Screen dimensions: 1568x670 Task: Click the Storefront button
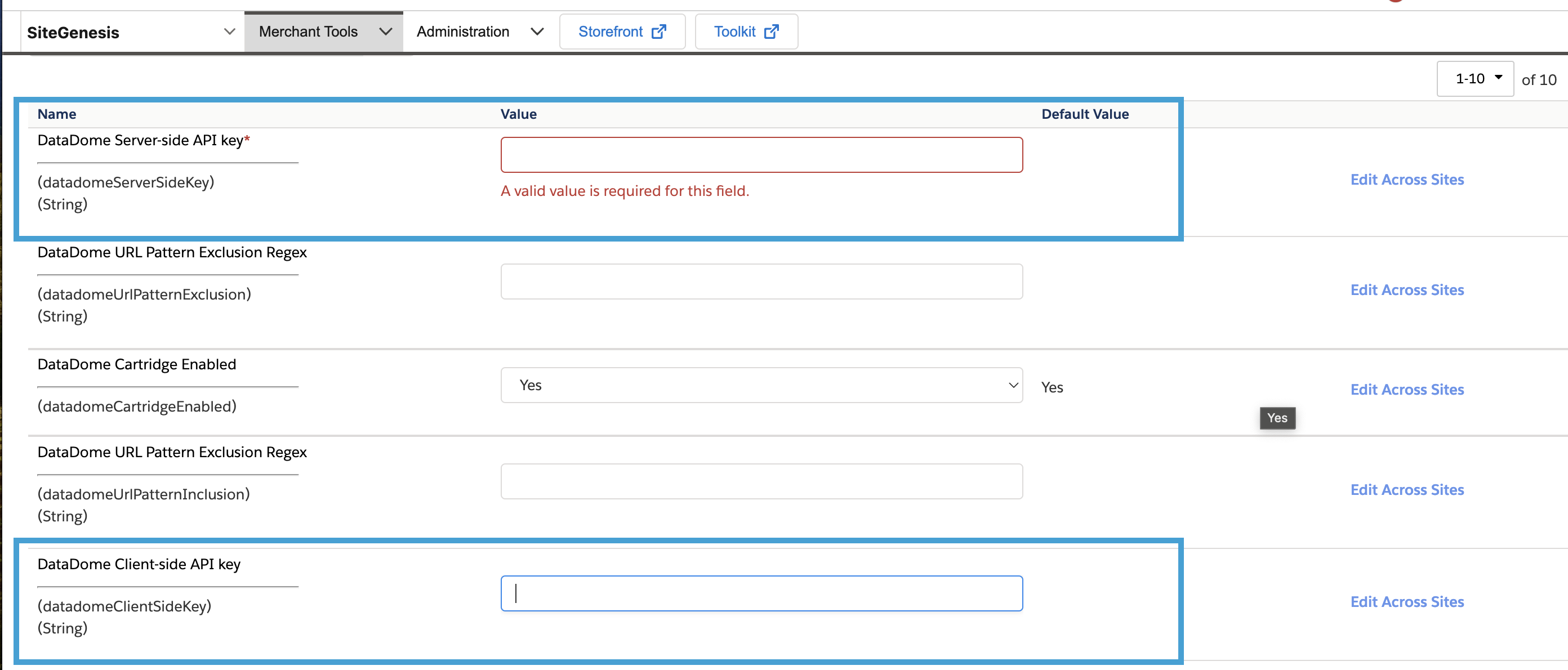622,32
